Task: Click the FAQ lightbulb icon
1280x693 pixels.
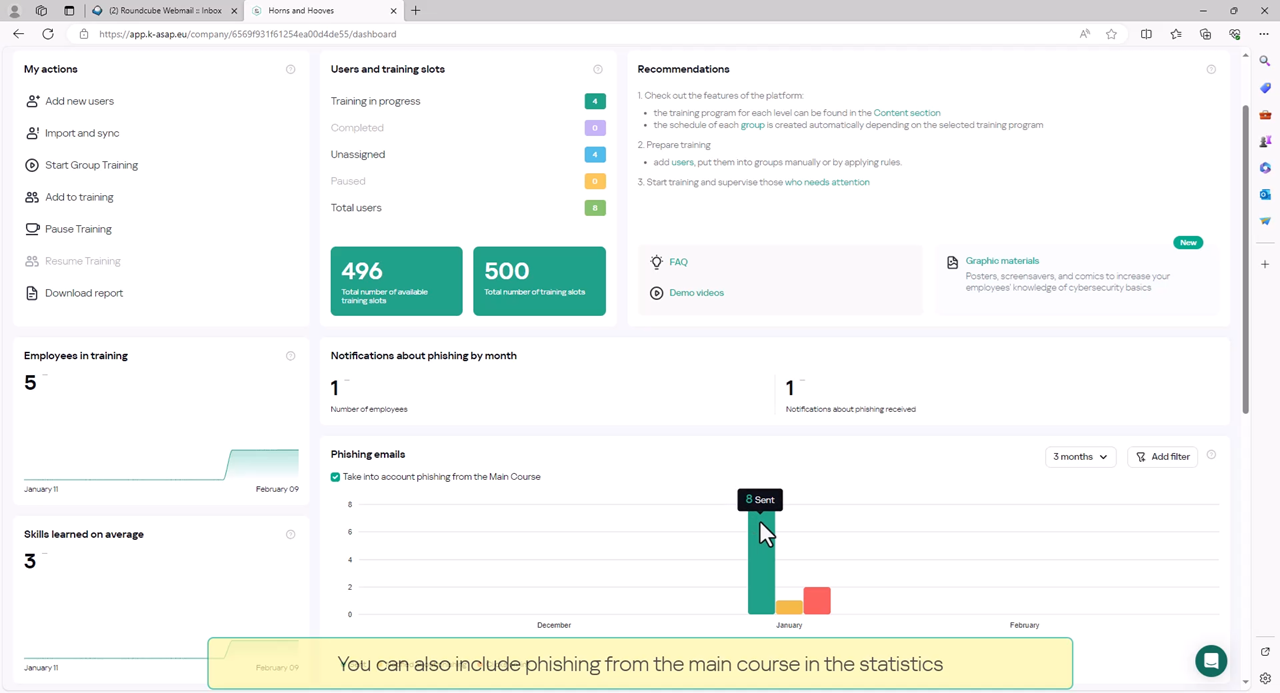Action: click(x=657, y=262)
